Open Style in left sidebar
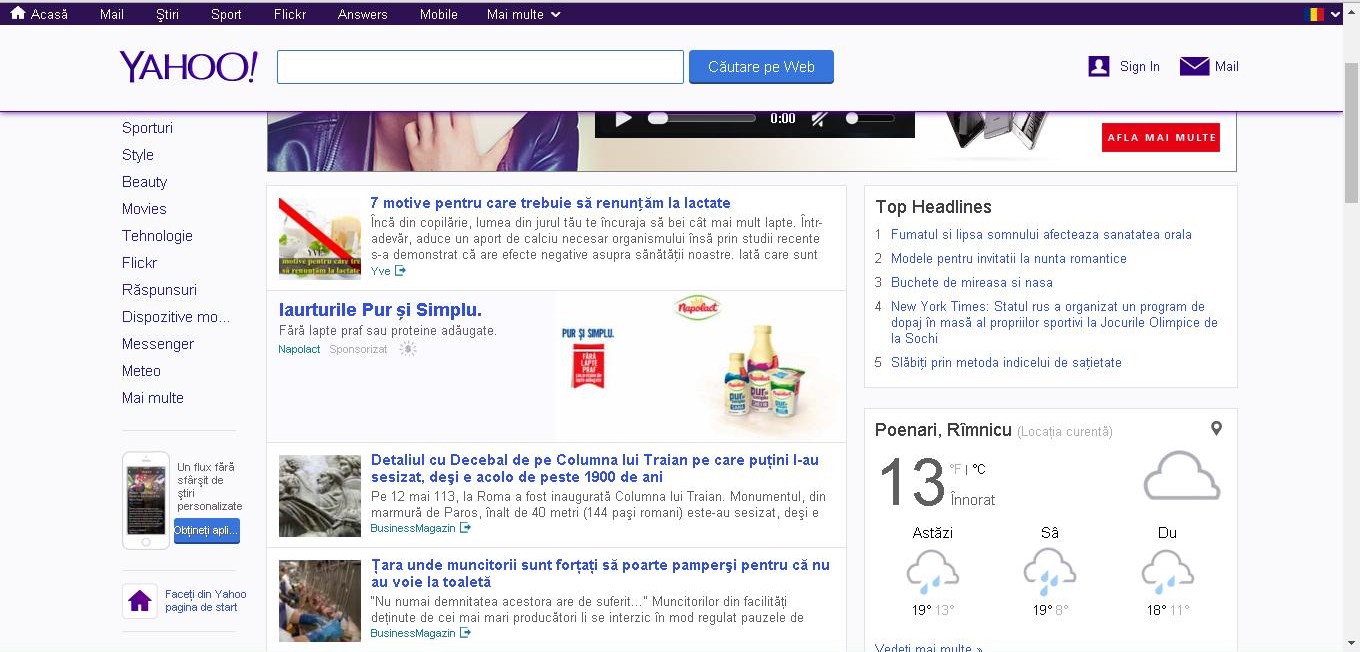The height and width of the screenshot is (652, 1360). (x=138, y=155)
